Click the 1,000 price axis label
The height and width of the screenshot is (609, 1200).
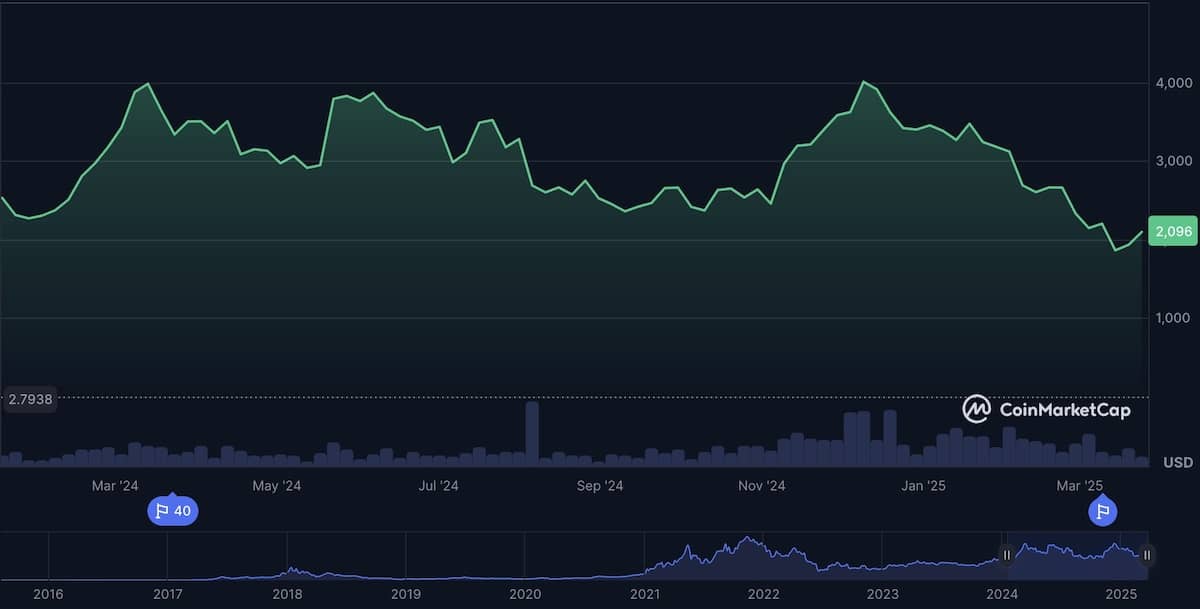coord(1171,318)
